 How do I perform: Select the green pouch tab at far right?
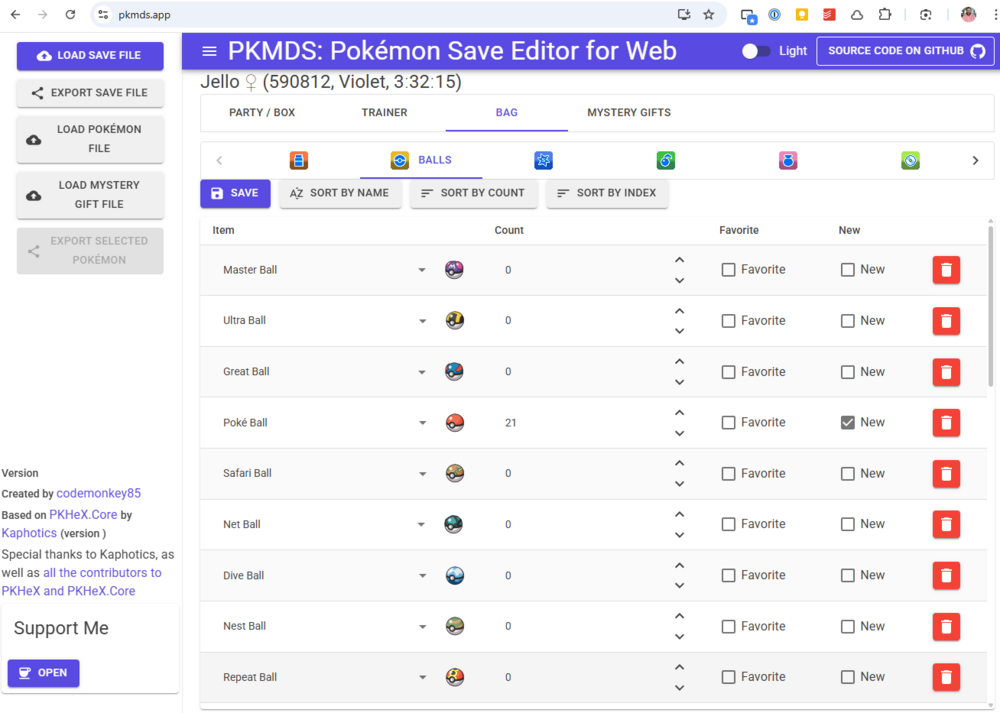click(x=910, y=161)
